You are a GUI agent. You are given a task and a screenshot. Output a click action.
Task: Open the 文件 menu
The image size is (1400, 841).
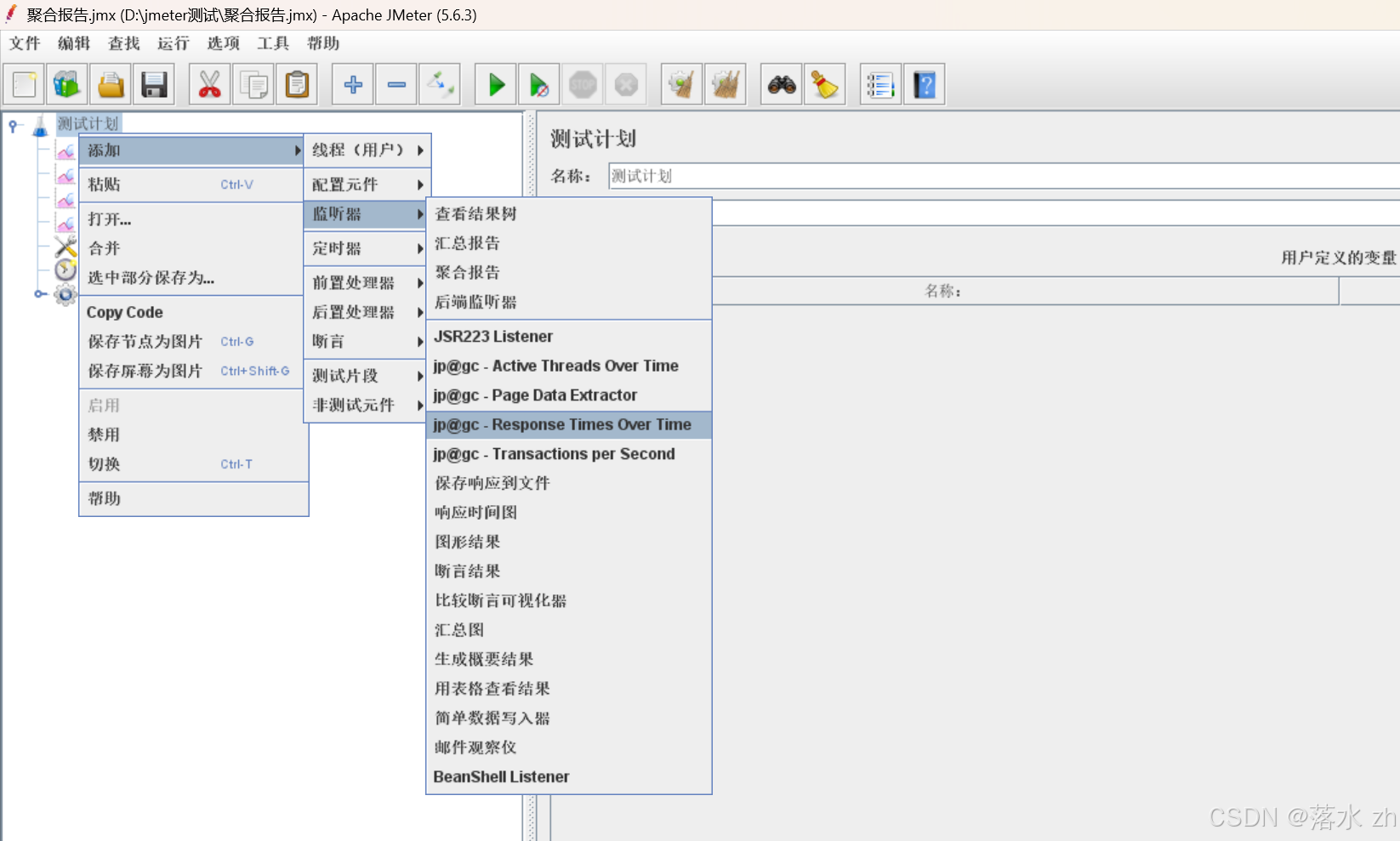[x=25, y=43]
